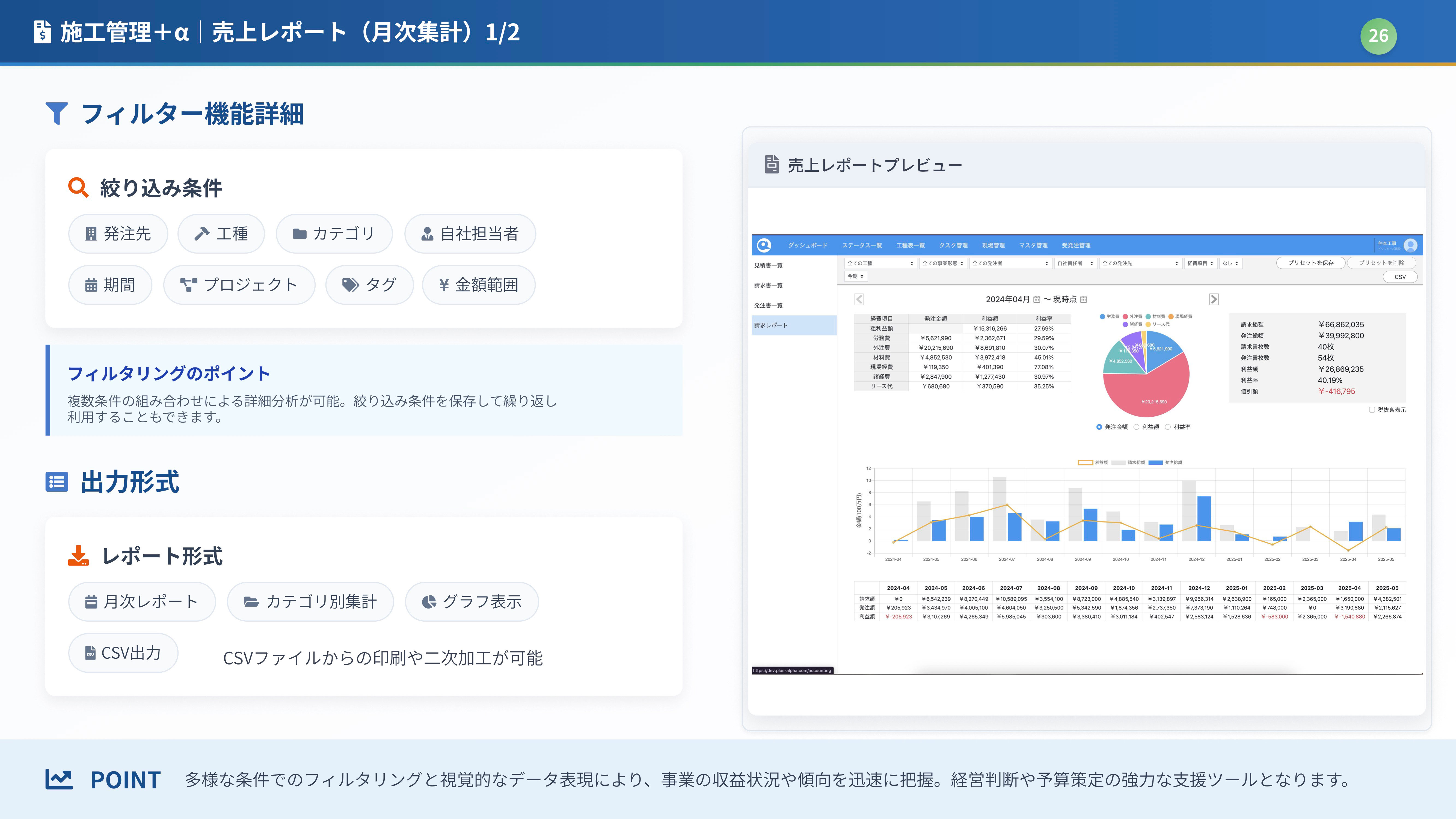Viewport: 1456px width, 819px height.
Task: Select 請求書一覧 in the sidebar
Action: pos(768,286)
